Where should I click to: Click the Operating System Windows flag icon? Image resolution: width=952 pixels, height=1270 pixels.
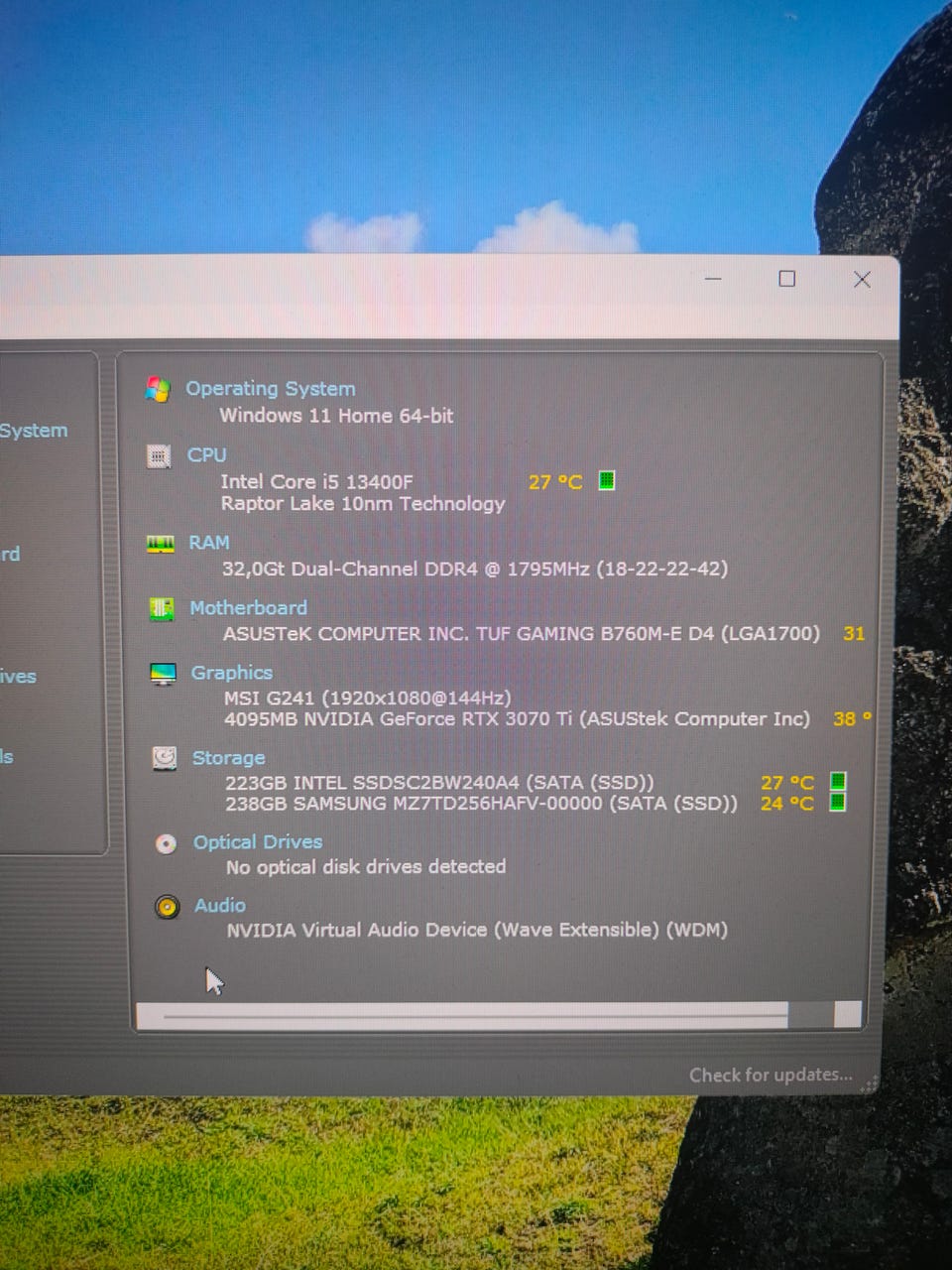[x=158, y=389]
